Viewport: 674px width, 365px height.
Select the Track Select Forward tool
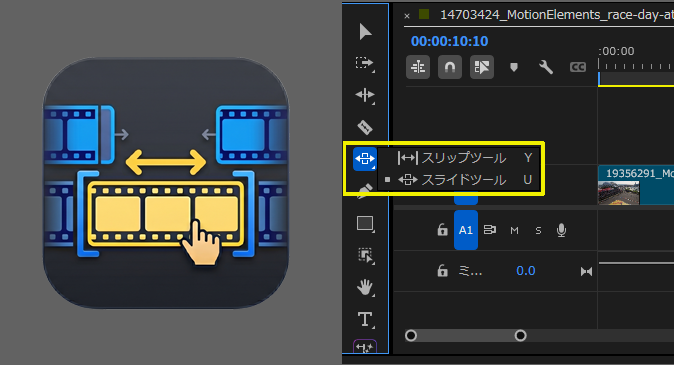coord(365,63)
